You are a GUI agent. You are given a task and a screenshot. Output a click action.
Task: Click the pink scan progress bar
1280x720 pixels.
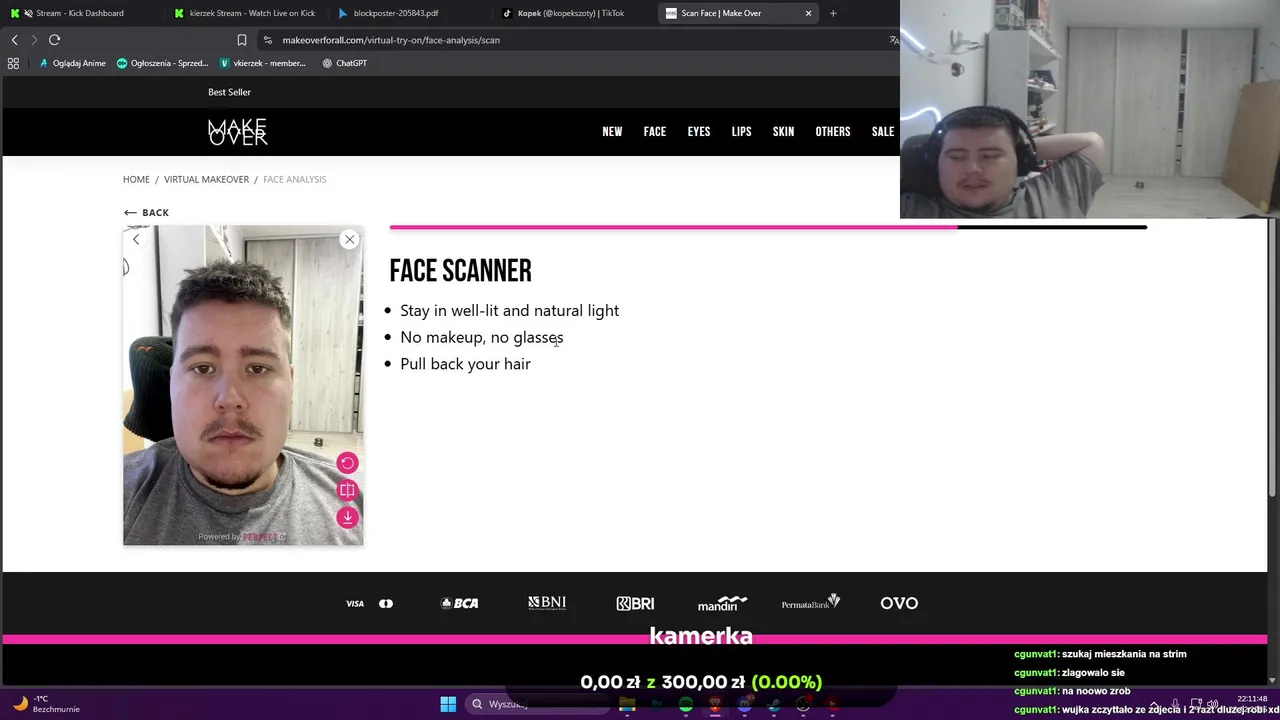[x=673, y=227]
